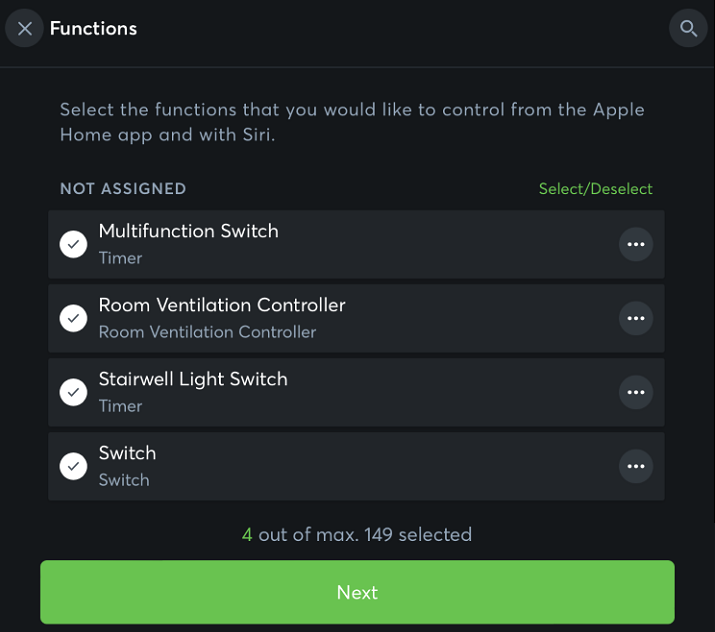
Task: Open more options for the Switch function
Action: [636, 467]
